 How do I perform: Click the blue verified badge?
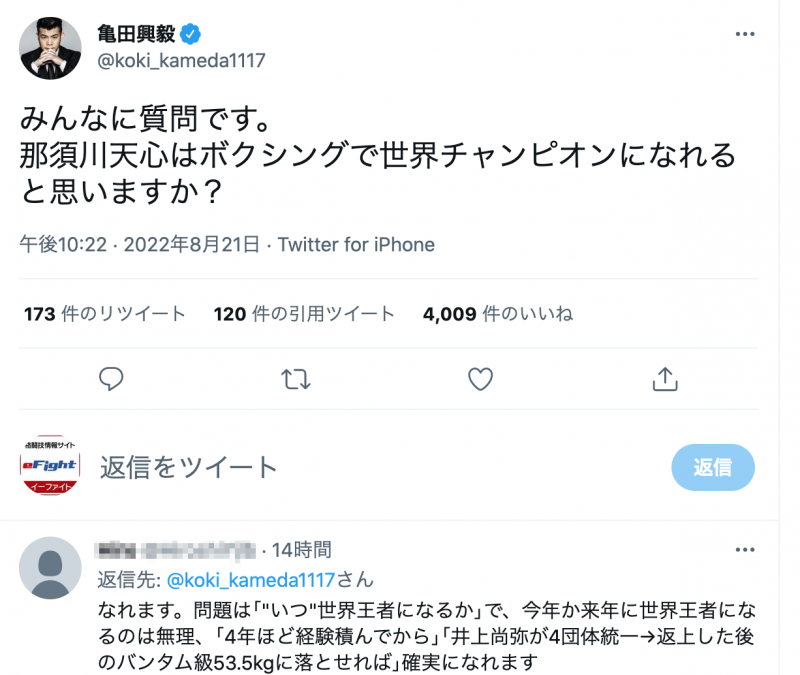191,35
